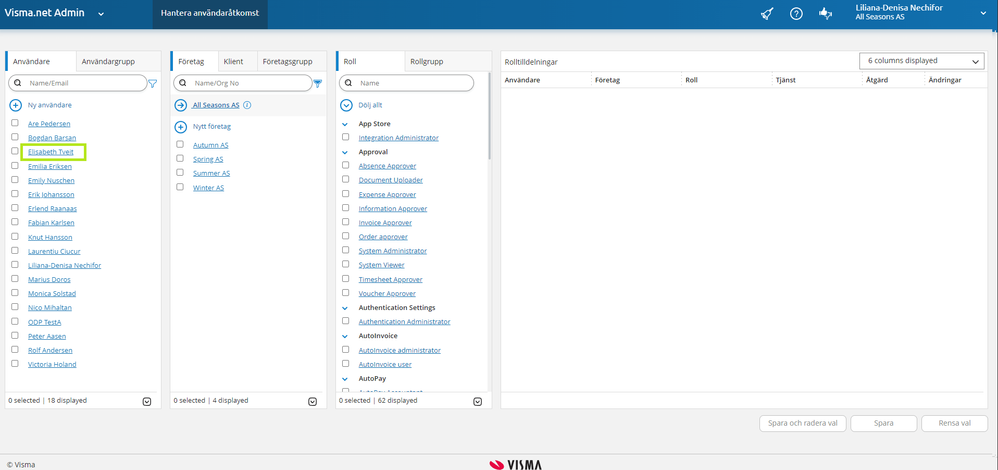This screenshot has width=998, height=470.
Task: Tick the AutoInvoice user checkbox
Action: coord(346,364)
